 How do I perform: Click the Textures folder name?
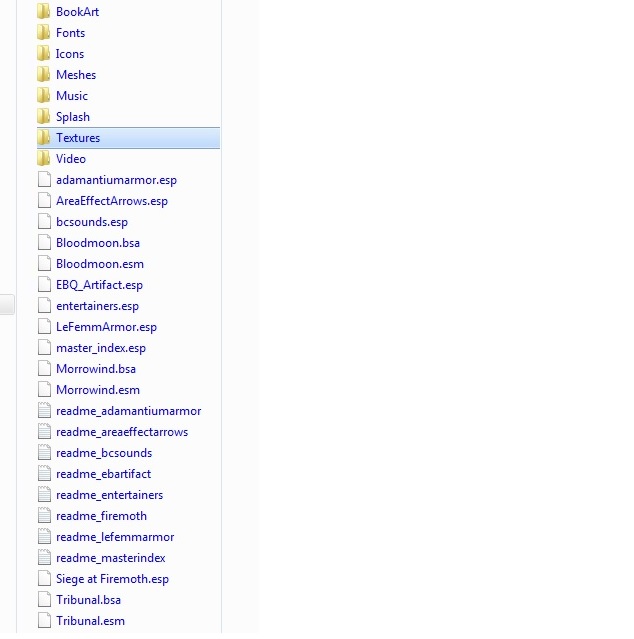click(78, 138)
